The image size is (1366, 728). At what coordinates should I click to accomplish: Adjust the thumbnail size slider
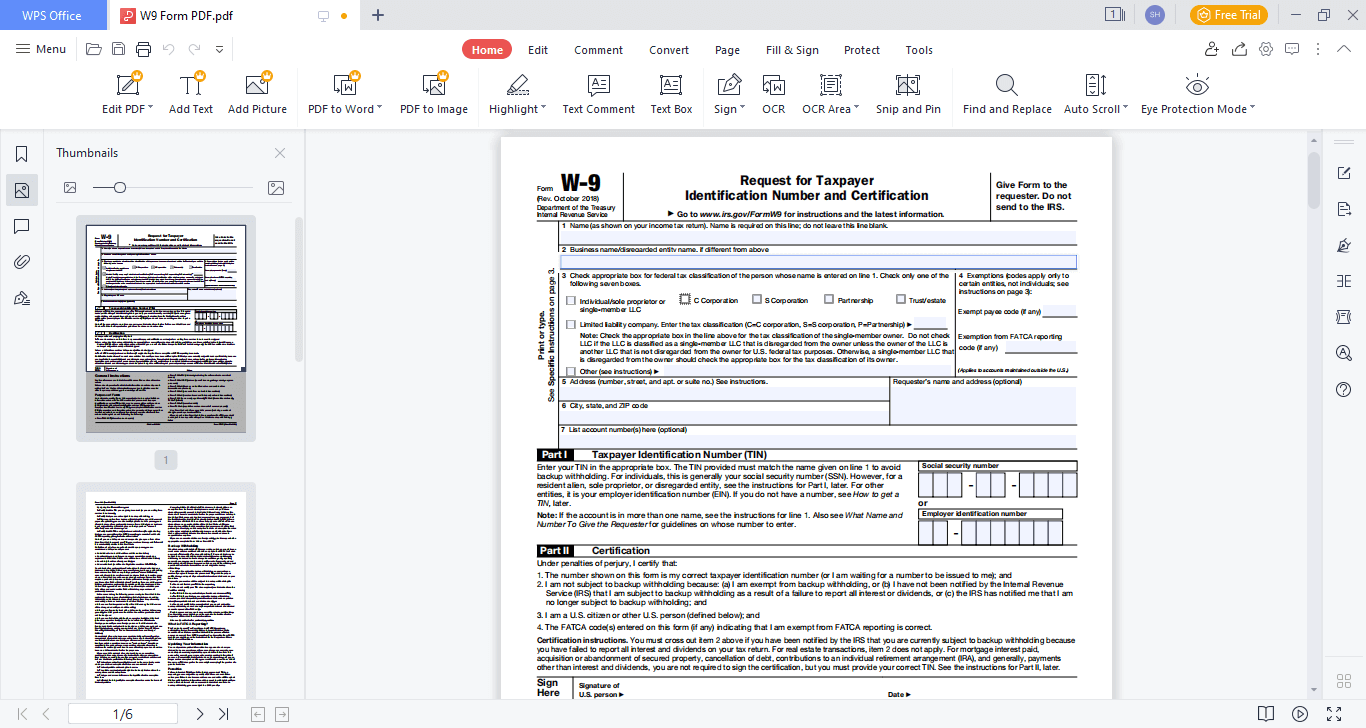[x=120, y=187]
